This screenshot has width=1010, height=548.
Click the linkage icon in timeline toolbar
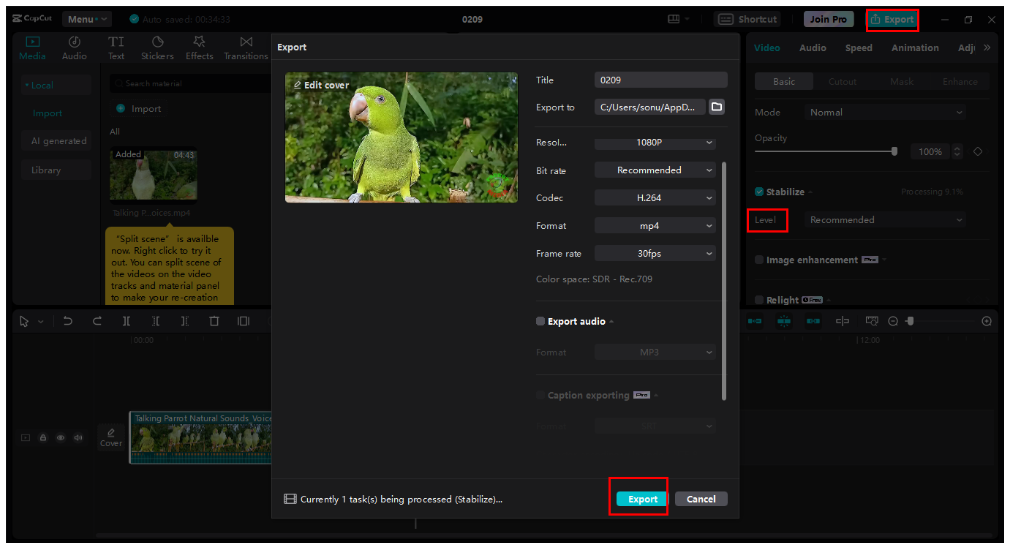point(813,321)
